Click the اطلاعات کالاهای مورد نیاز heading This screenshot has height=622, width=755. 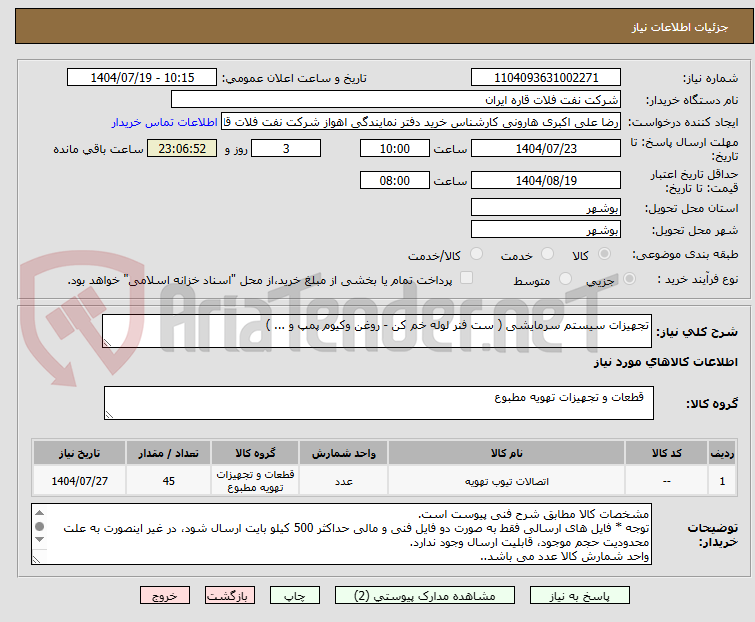click(x=665, y=362)
